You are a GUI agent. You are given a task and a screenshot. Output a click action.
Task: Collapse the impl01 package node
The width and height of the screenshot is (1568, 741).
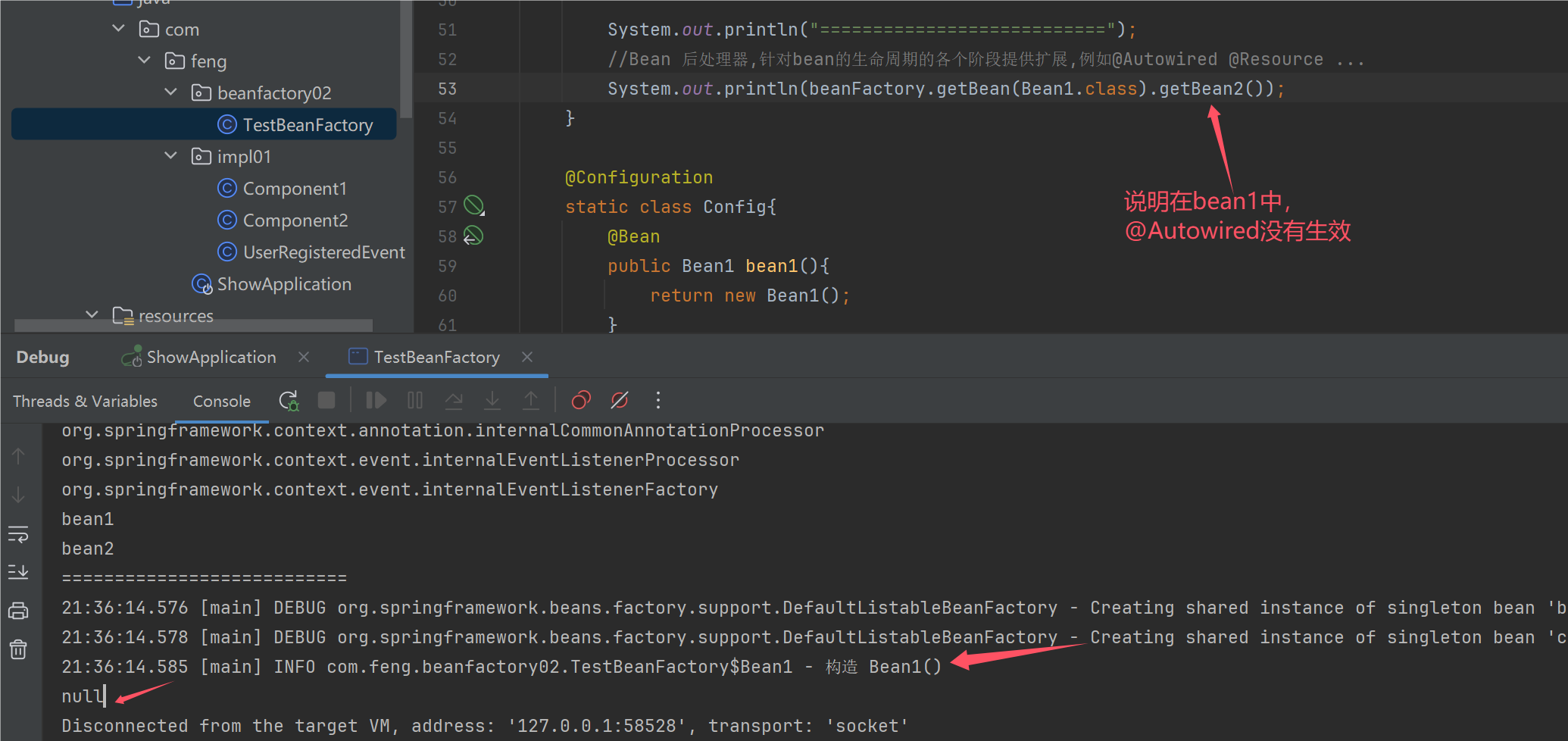[170, 155]
